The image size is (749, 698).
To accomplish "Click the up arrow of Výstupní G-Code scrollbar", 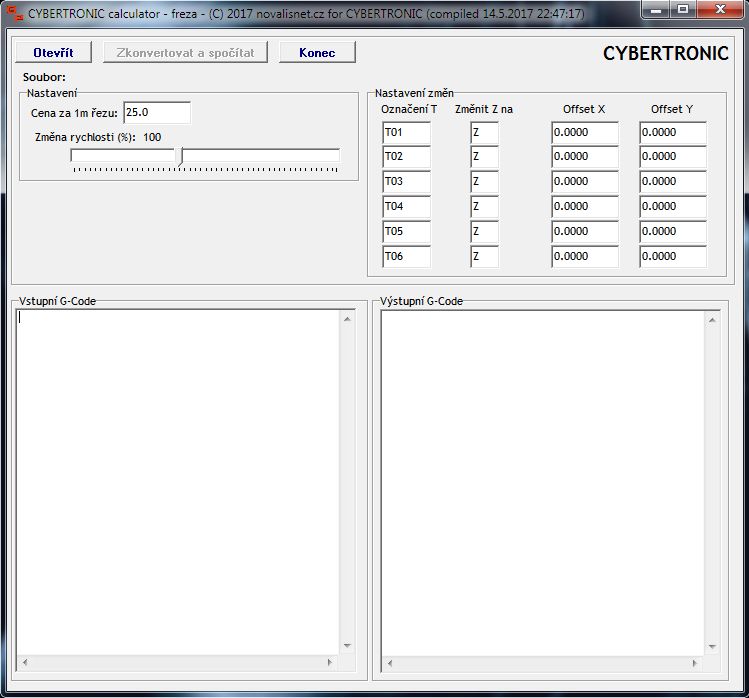I will coord(712,320).
